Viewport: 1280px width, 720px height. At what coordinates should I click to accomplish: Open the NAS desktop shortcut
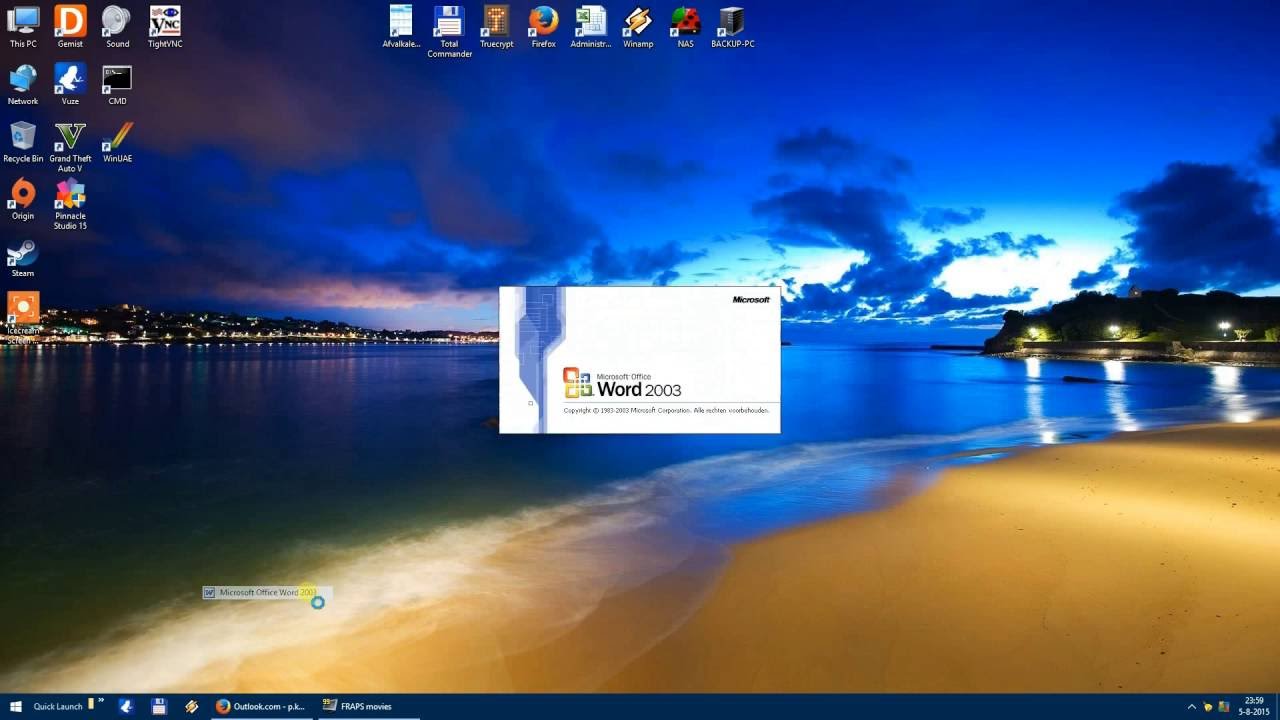click(x=685, y=27)
